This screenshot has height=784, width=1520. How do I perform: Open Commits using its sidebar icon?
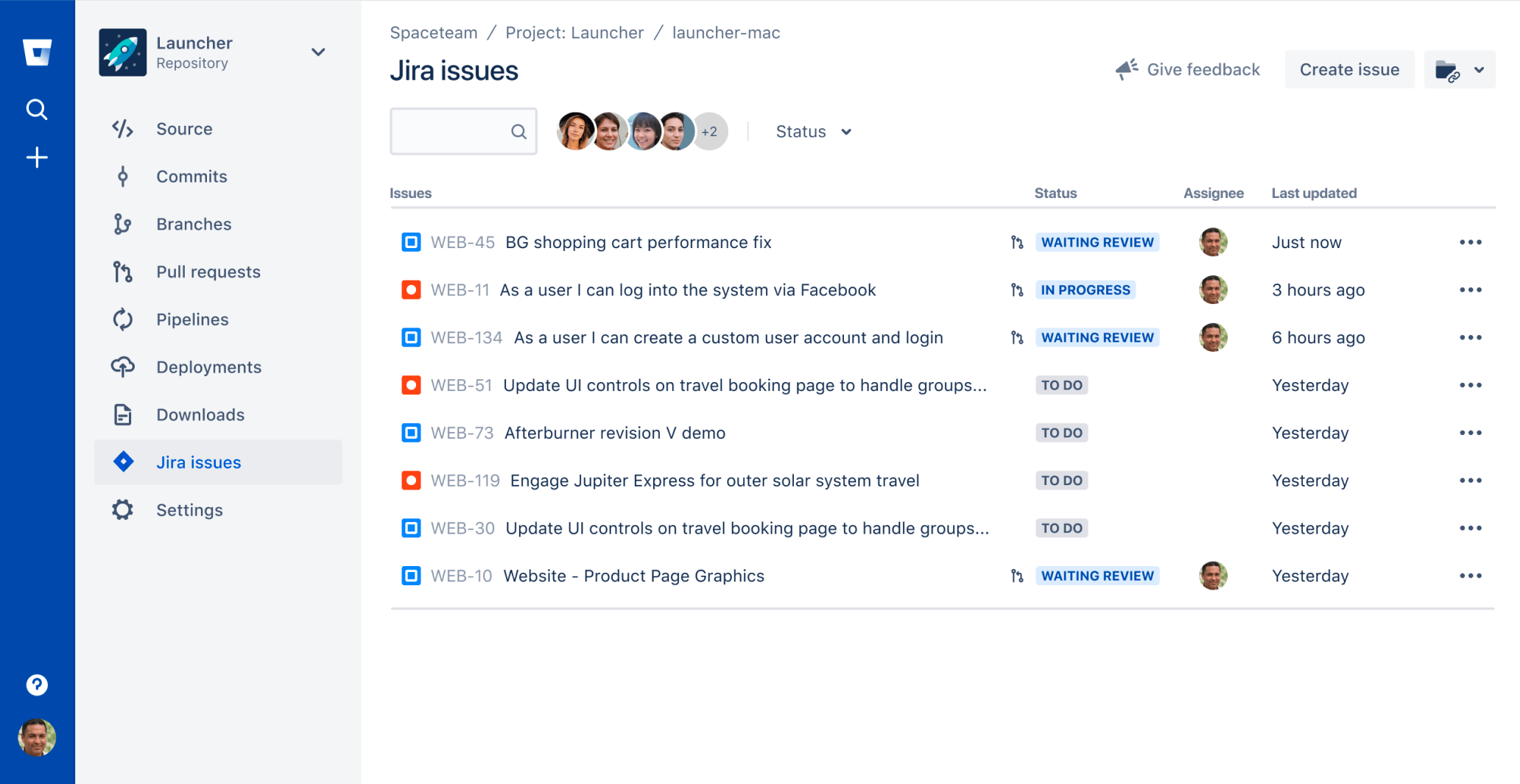[122, 176]
